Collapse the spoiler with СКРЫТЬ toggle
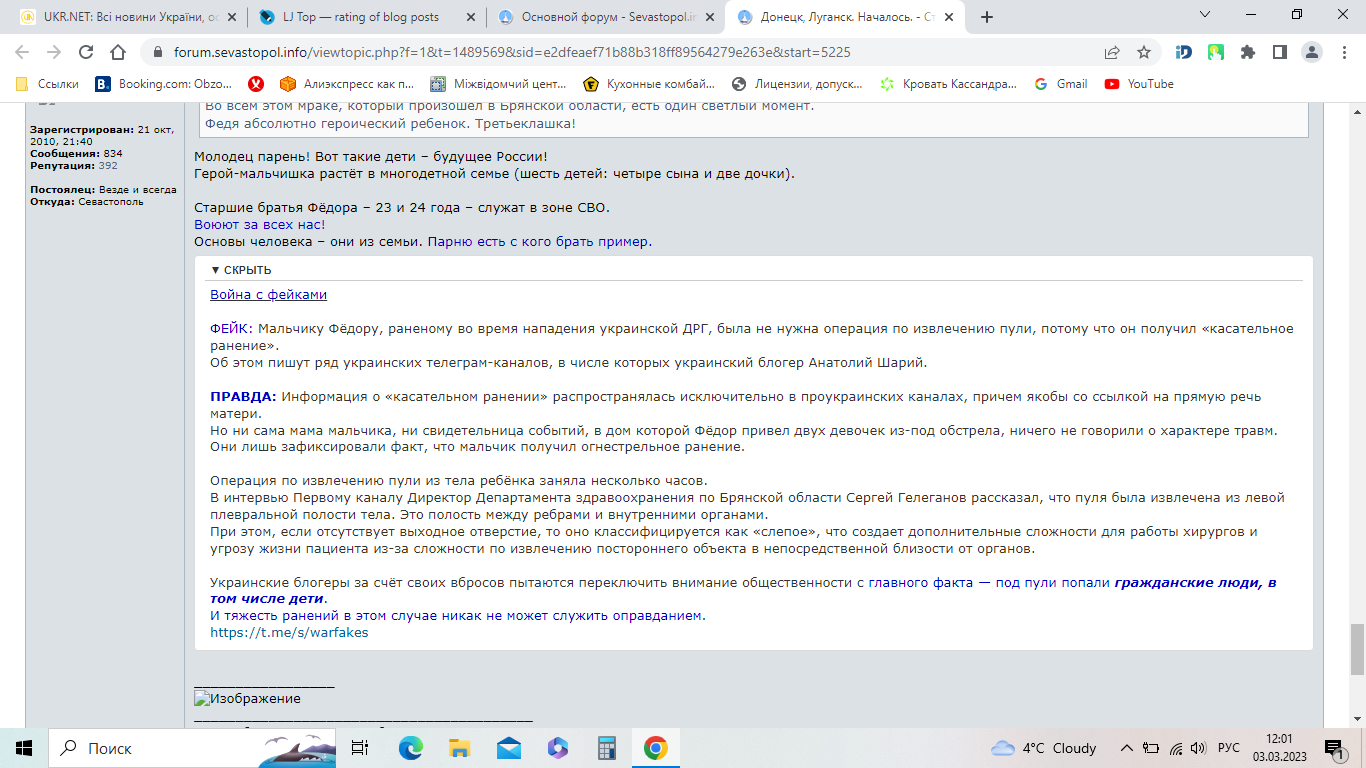Screen dimensions: 1366x768 click(241, 270)
